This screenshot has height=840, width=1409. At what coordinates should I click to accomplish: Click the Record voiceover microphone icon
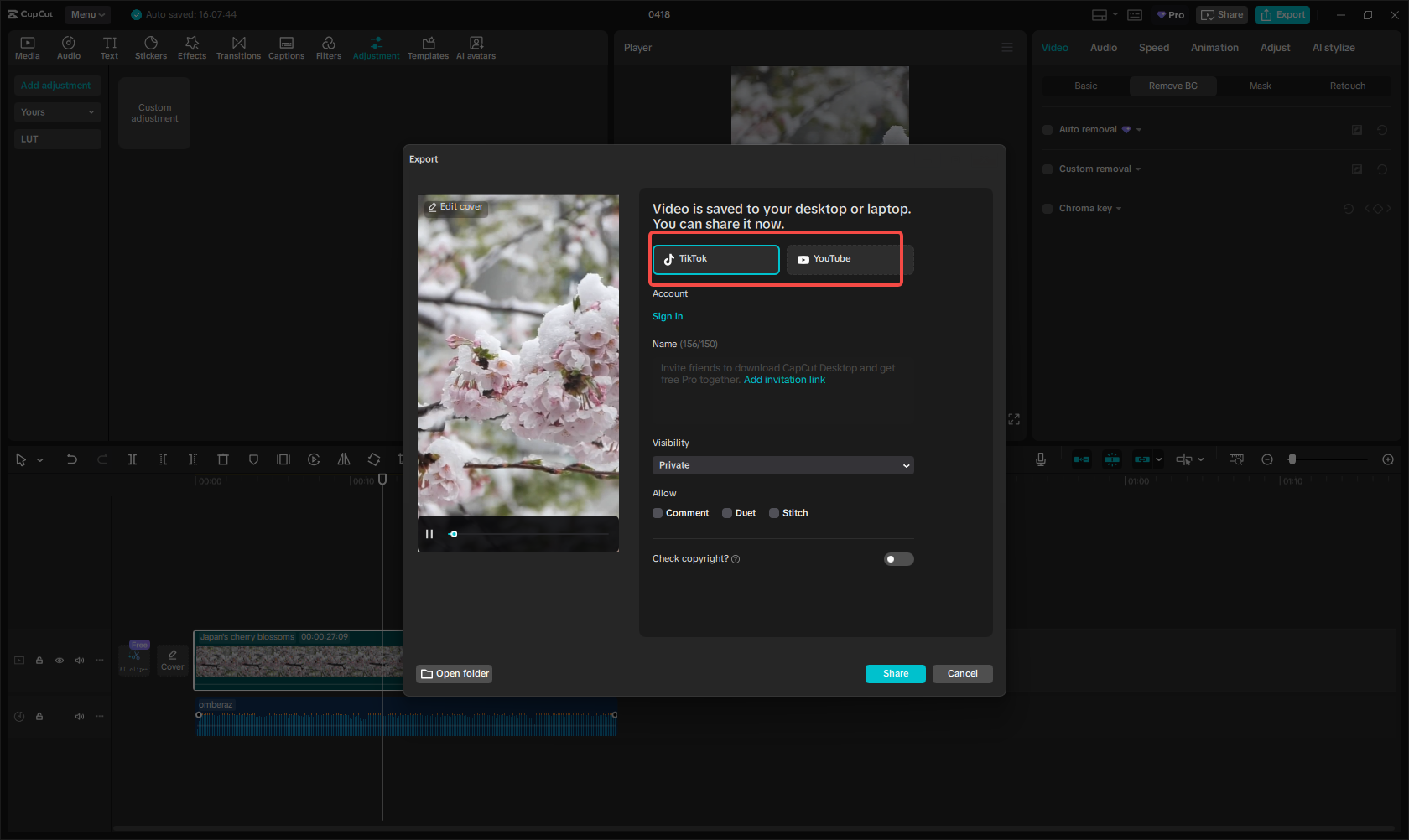[x=1040, y=459]
